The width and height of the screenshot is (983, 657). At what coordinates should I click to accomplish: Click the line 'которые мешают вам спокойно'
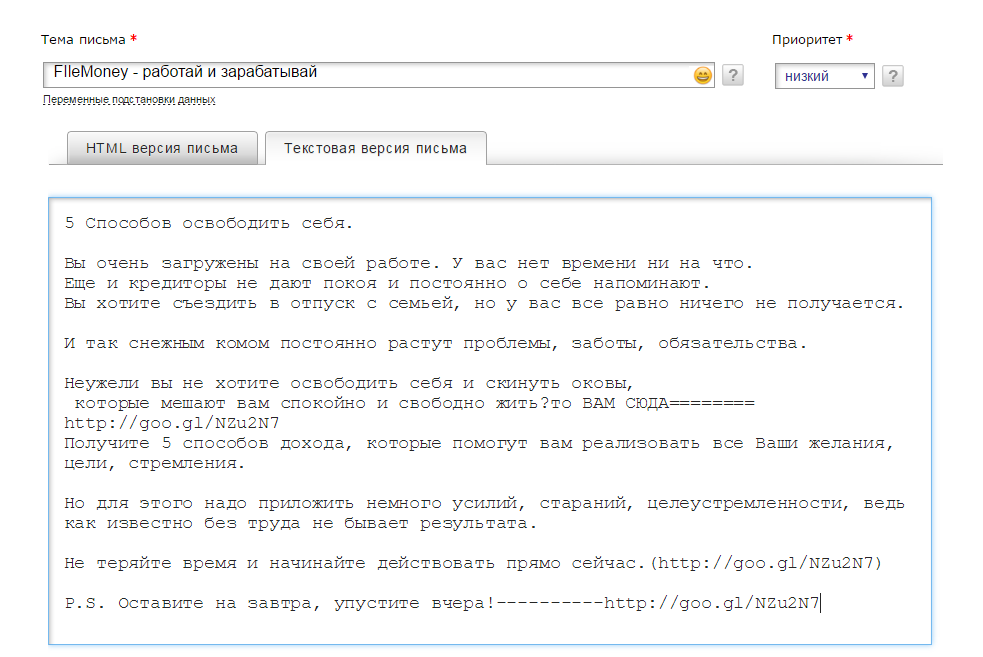tap(414, 404)
